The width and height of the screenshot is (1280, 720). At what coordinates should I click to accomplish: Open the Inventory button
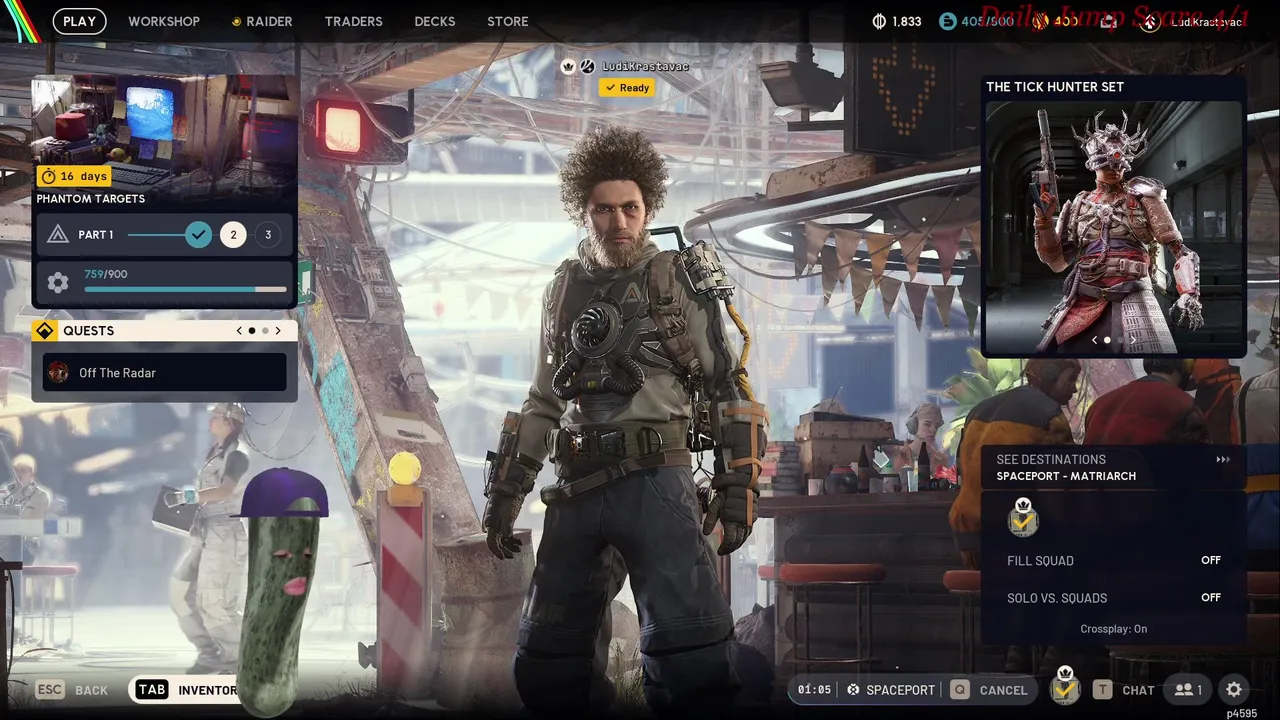(x=184, y=690)
